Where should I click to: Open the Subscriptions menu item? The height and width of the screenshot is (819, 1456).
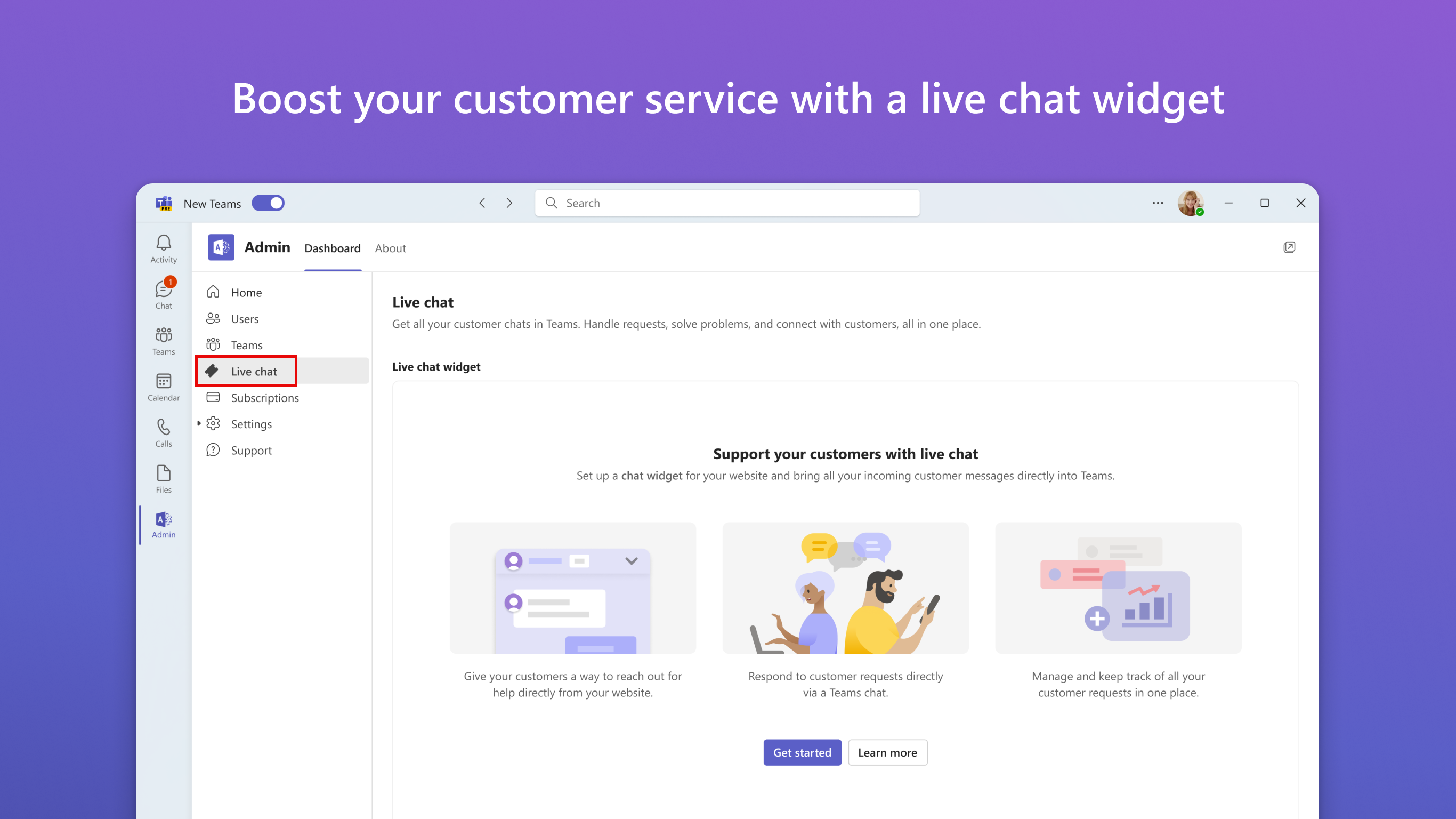pos(265,397)
